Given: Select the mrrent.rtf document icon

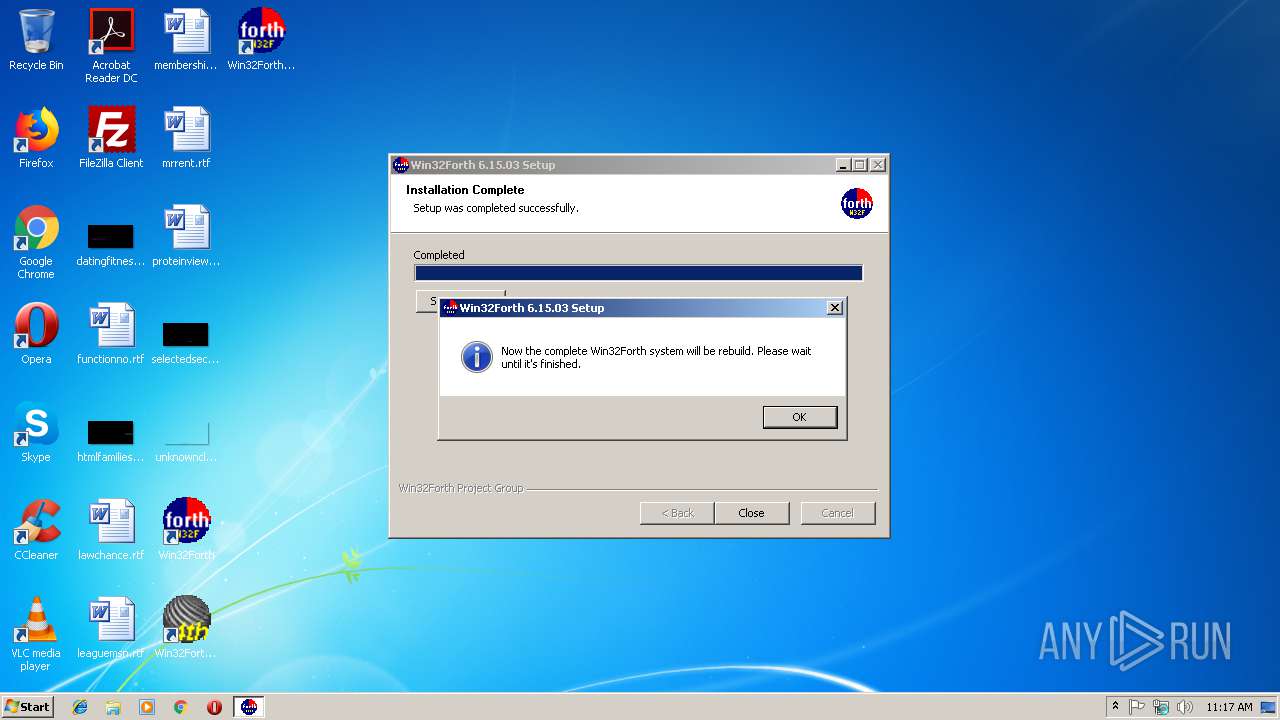Looking at the screenshot, I should click(186, 138).
